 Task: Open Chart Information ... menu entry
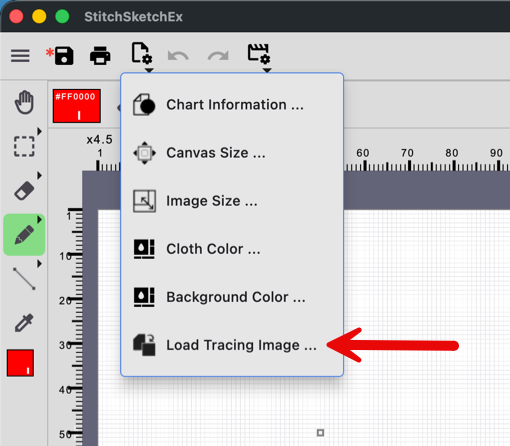(x=232, y=105)
